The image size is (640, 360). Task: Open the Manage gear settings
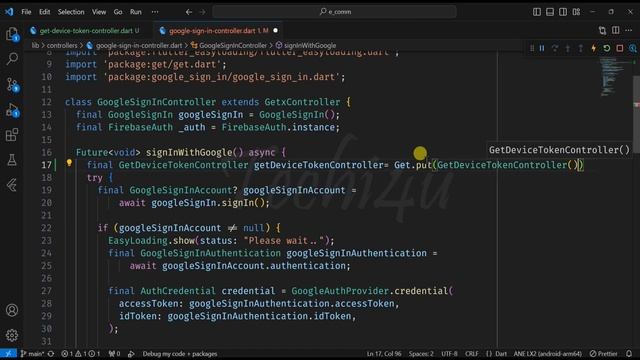pos(12,336)
